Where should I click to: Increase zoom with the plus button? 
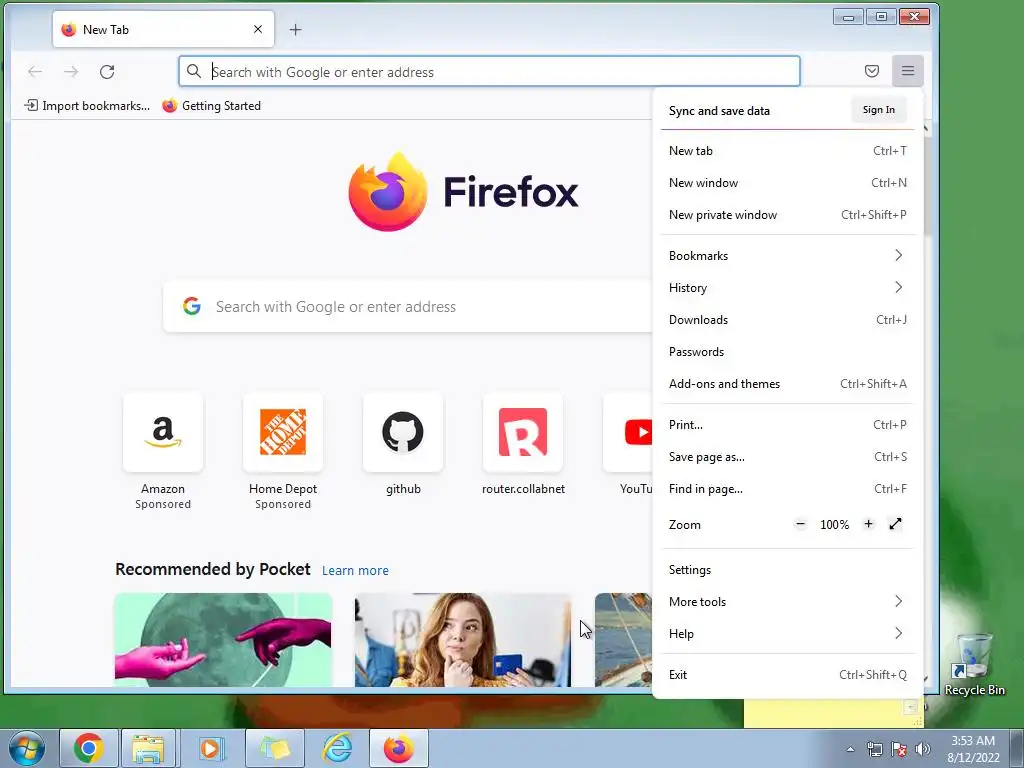868,524
